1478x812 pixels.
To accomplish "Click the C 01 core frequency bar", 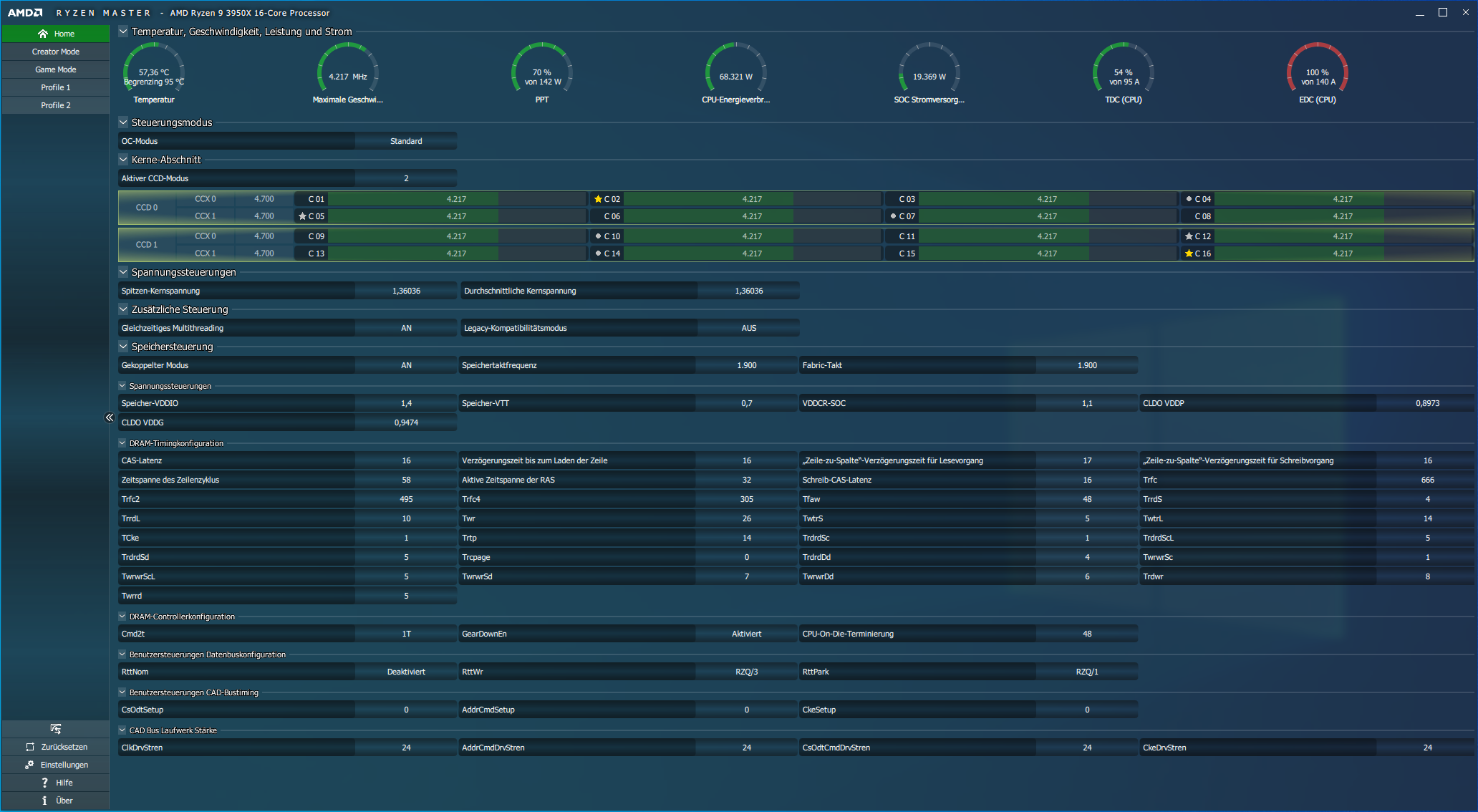I will [x=456, y=199].
